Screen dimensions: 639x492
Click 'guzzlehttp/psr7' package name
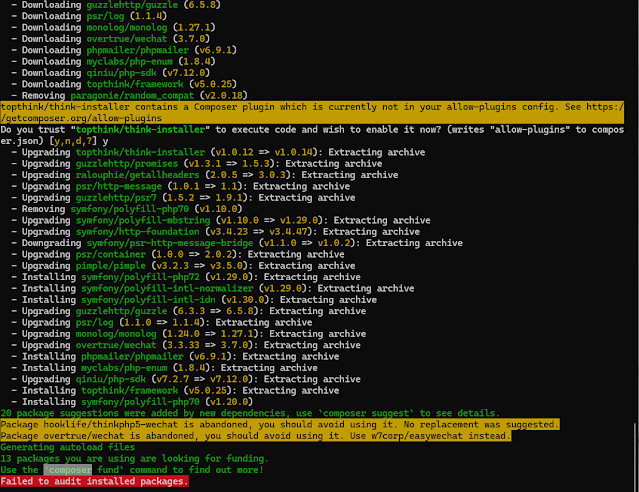116,198
